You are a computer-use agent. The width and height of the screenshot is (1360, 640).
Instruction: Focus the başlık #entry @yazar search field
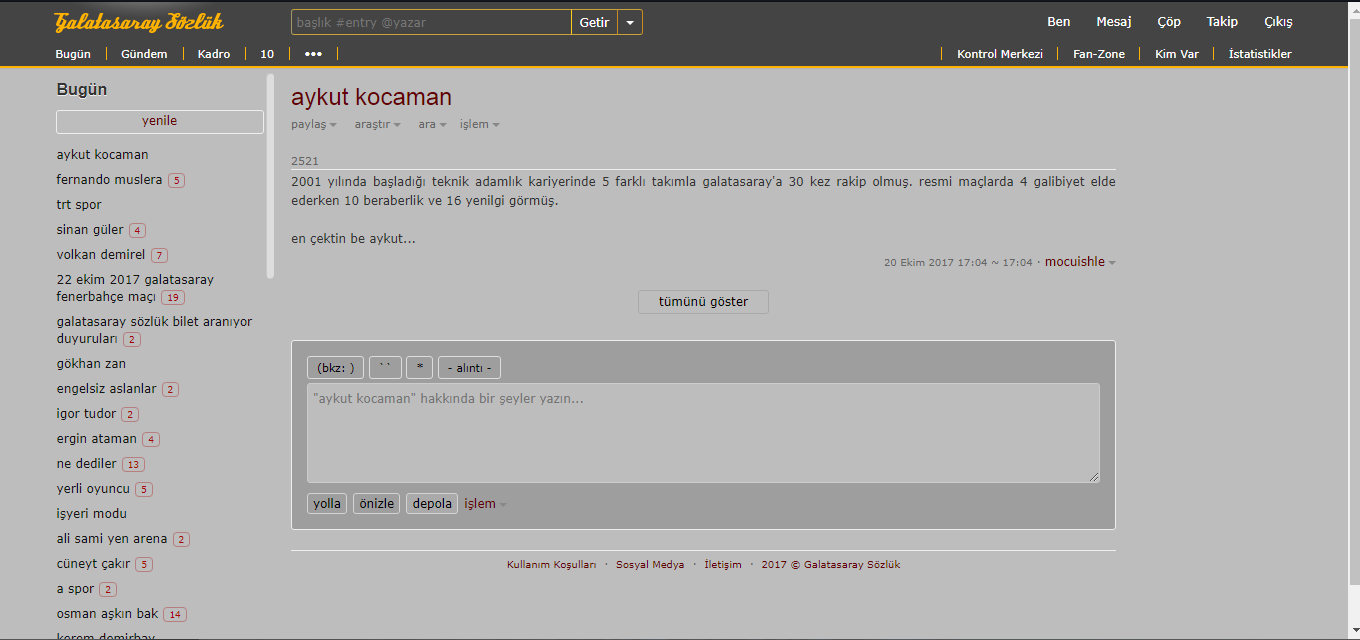tap(431, 22)
